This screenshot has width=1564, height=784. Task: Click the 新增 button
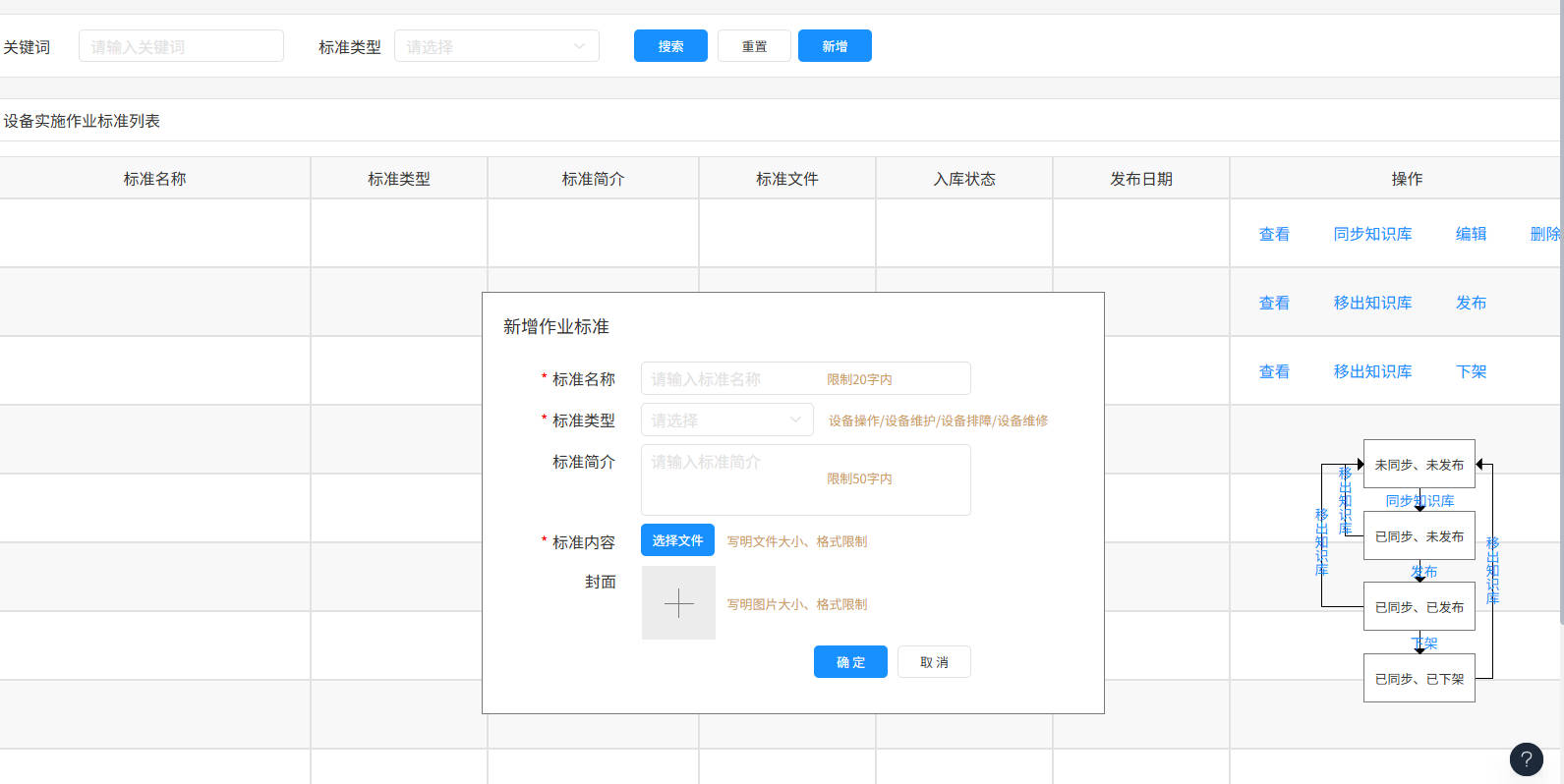click(835, 46)
